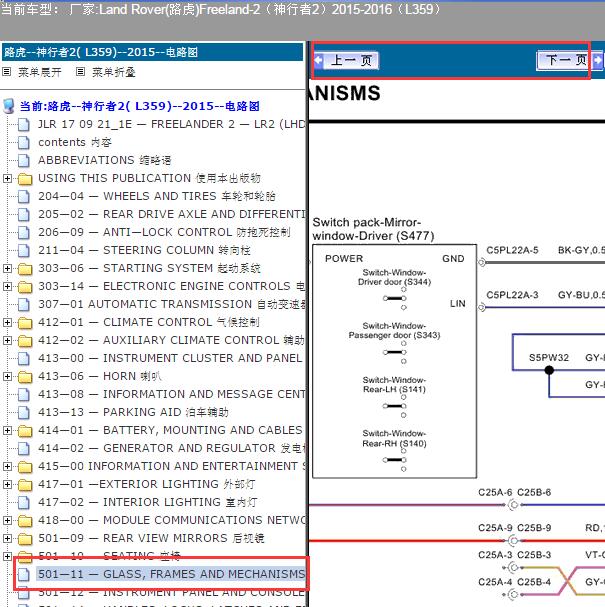The image size is (605, 607).
Task: Open JLR 17 09 21_1E Freelander 2 document
Action: pyautogui.click(x=171, y=124)
